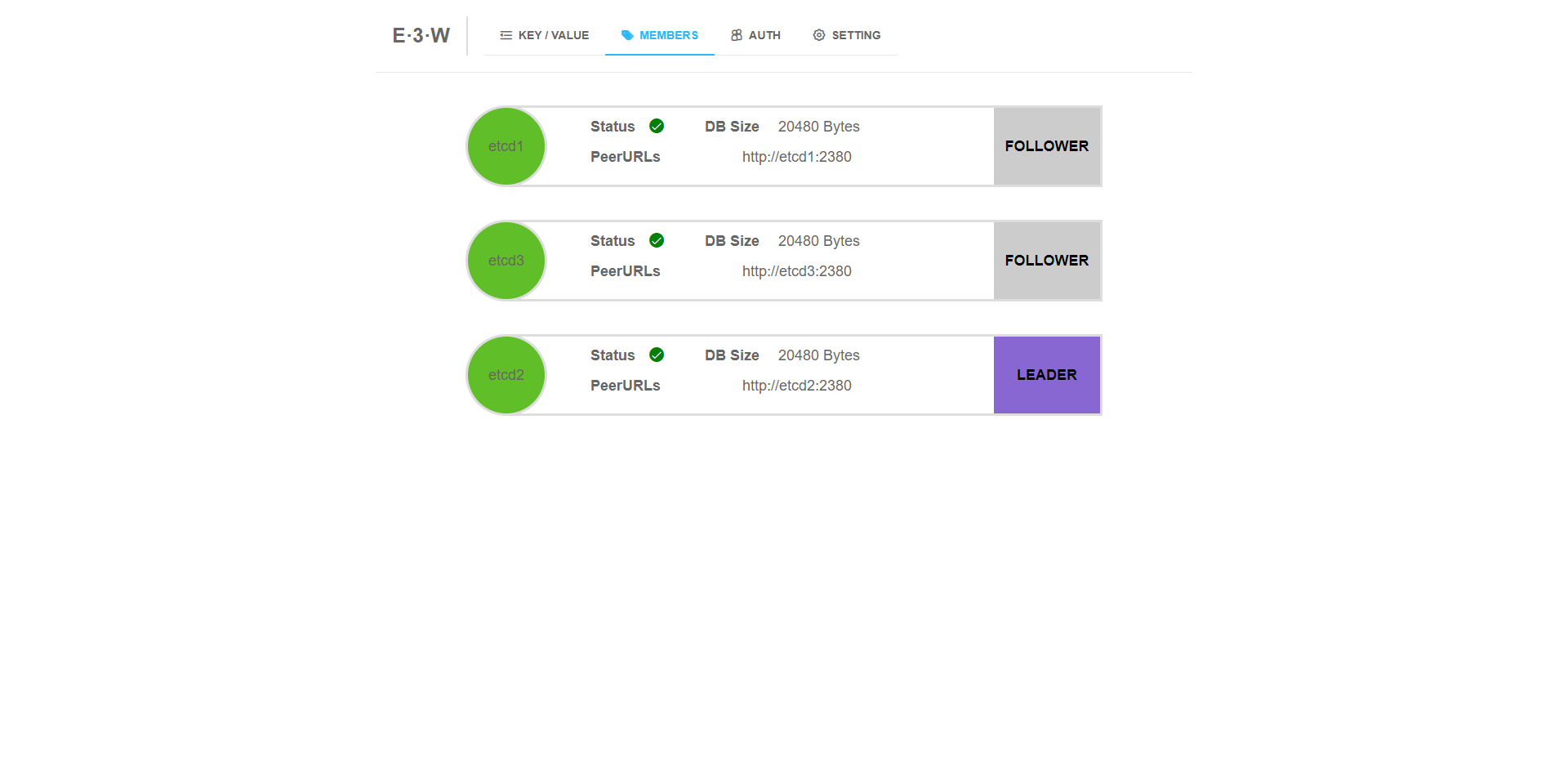Click the PeerURLs label in etcd1 row

626,157
